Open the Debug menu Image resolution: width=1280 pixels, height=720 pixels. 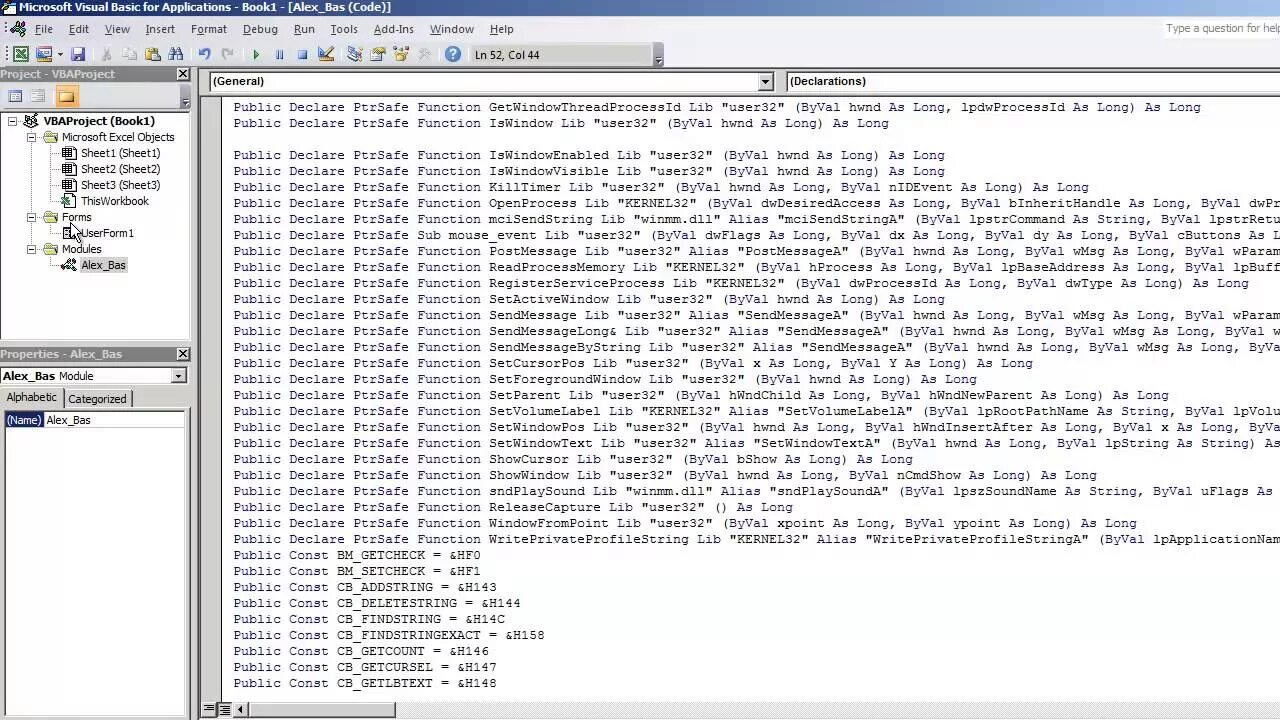260,29
